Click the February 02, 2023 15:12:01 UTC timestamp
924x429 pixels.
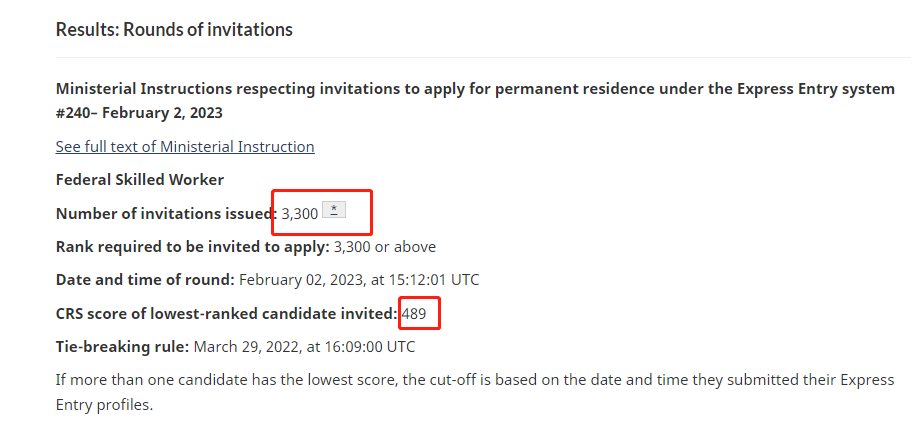click(x=359, y=280)
